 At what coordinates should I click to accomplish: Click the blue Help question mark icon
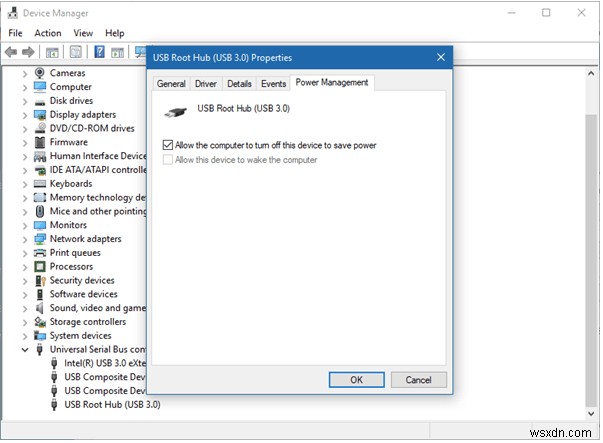pyautogui.click(x=100, y=52)
